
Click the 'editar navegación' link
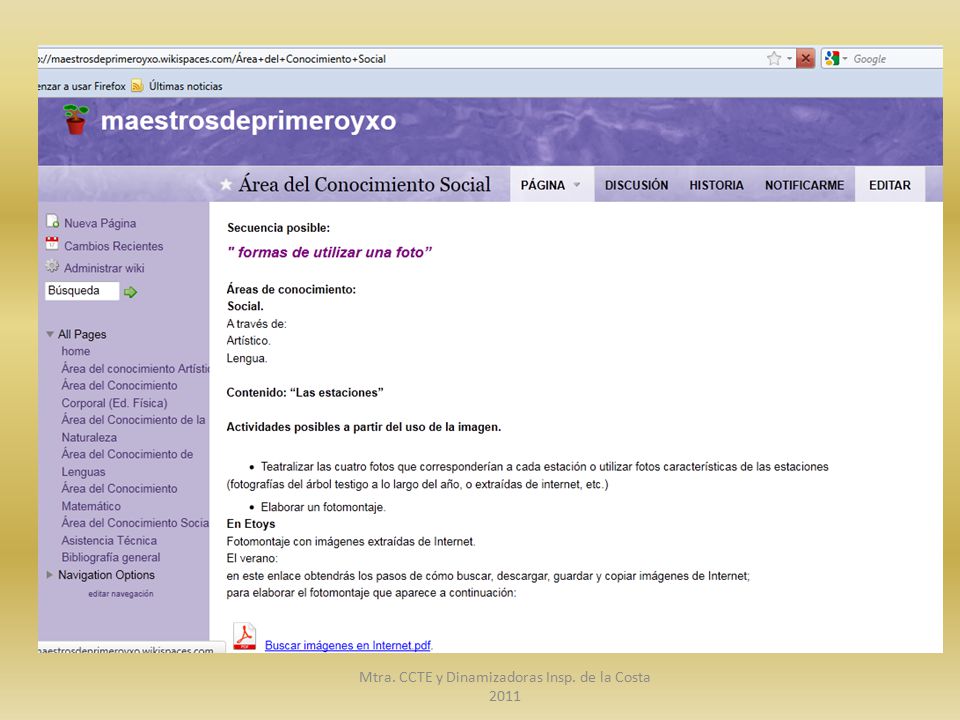pyautogui.click(x=121, y=594)
